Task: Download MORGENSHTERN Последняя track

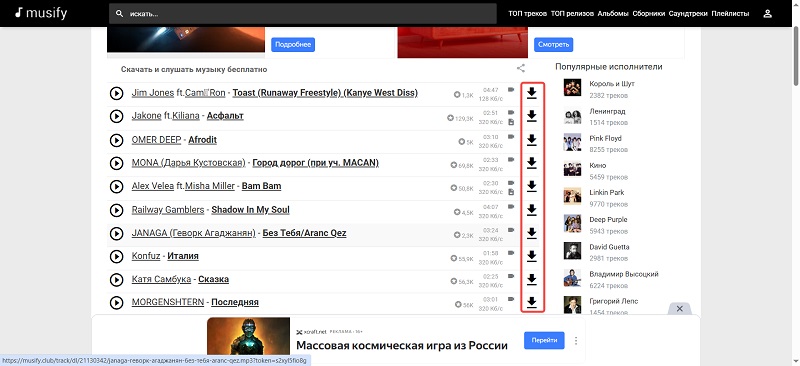Action: [x=532, y=303]
